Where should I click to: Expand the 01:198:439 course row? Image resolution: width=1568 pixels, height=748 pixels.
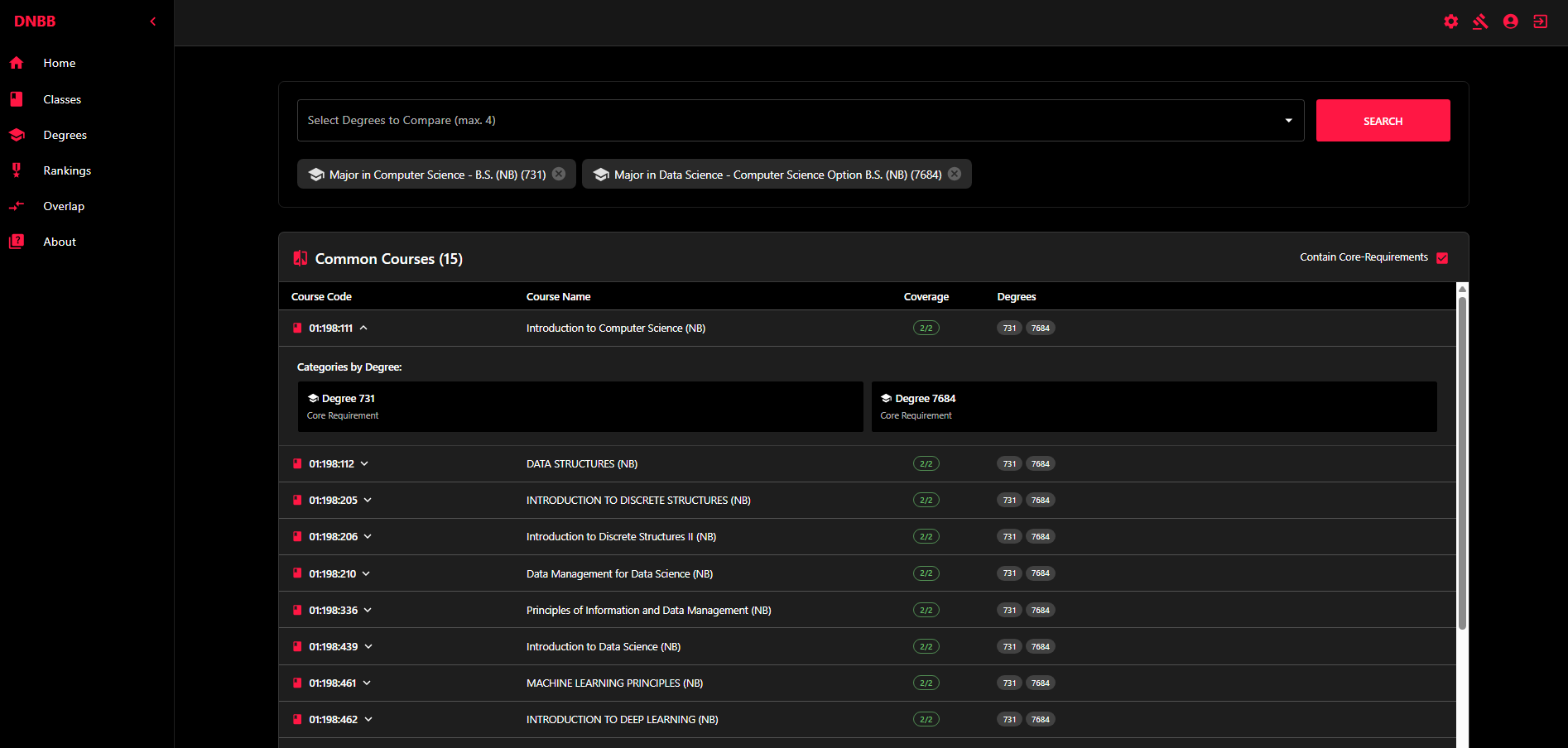368,647
